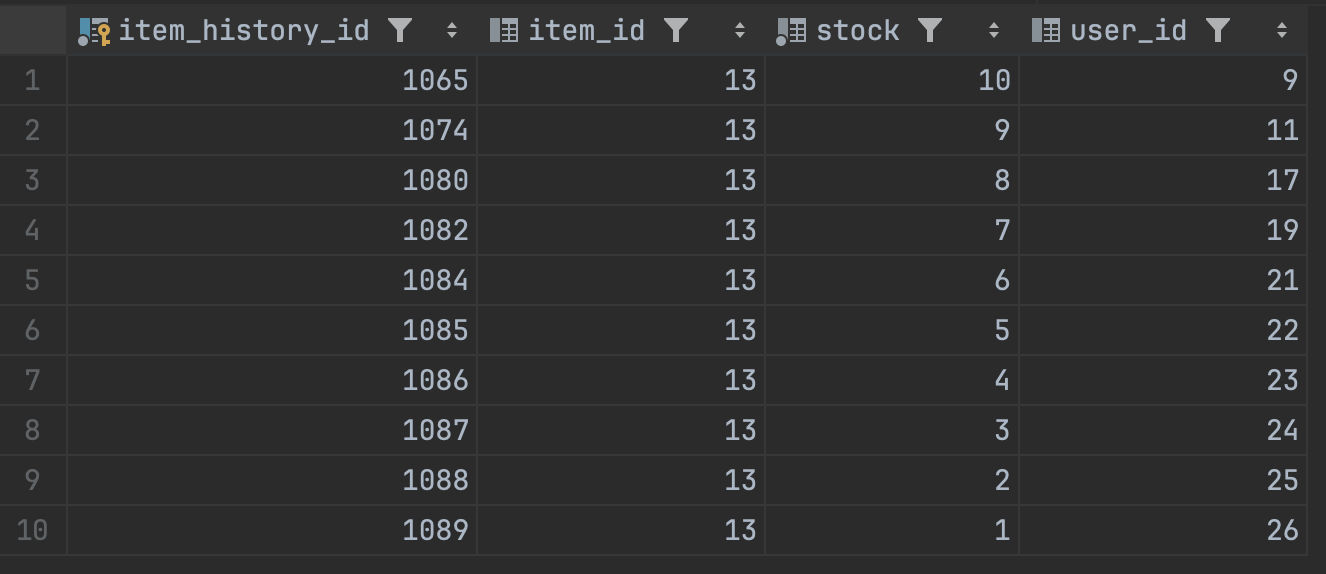The width and height of the screenshot is (1326, 574).
Task: Select the stock cell showing 5
Action: (x=892, y=330)
